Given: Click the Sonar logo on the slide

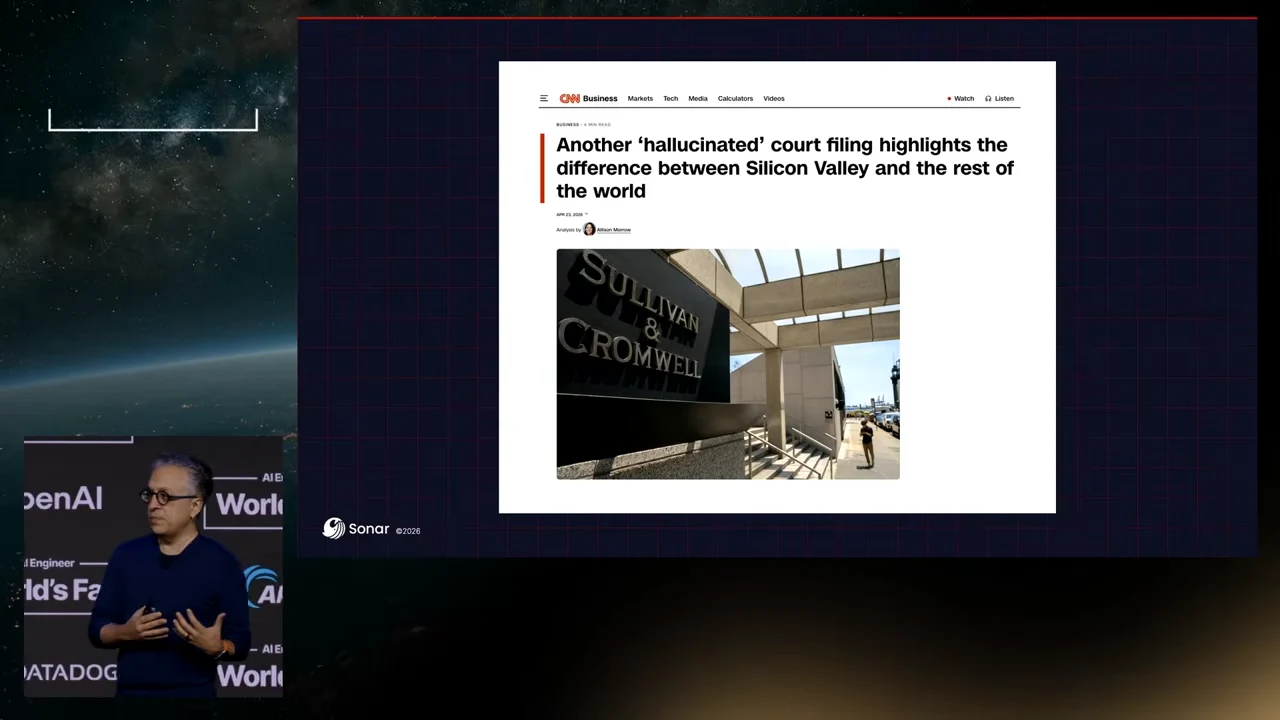Looking at the screenshot, I should pyautogui.click(x=356, y=529).
